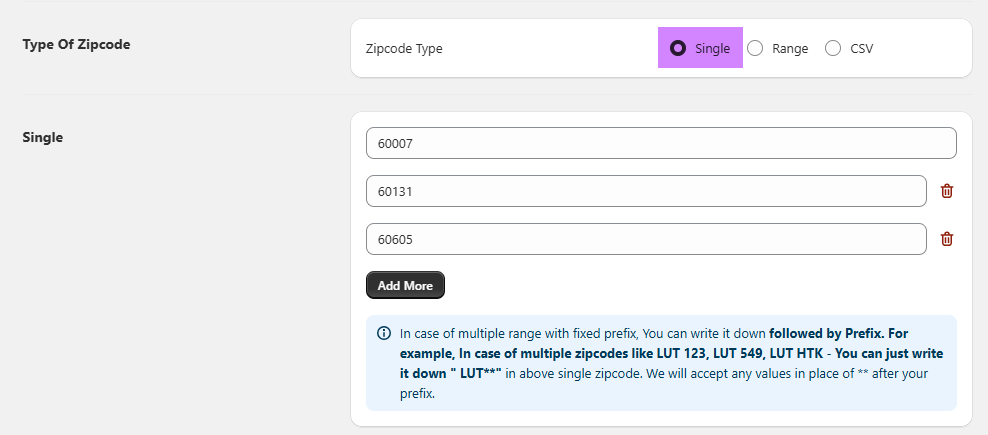The height and width of the screenshot is (435, 988).
Task: Click trash icon beside 60605
Action: coord(947,239)
